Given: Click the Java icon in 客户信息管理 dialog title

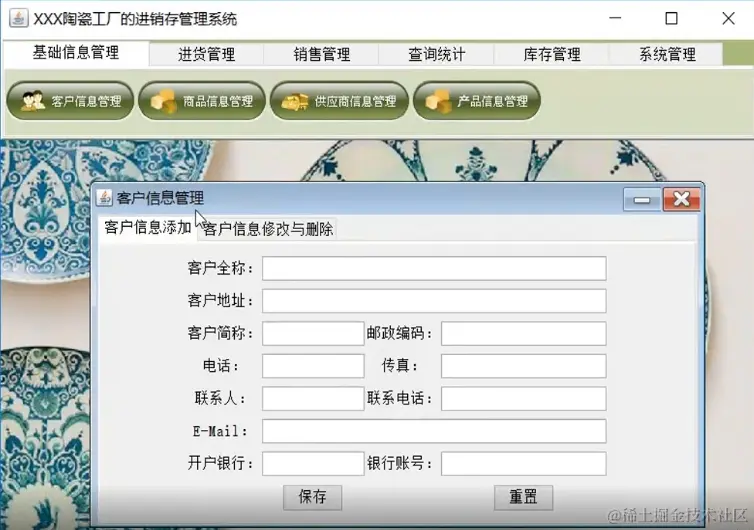Looking at the screenshot, I should 104,198.
